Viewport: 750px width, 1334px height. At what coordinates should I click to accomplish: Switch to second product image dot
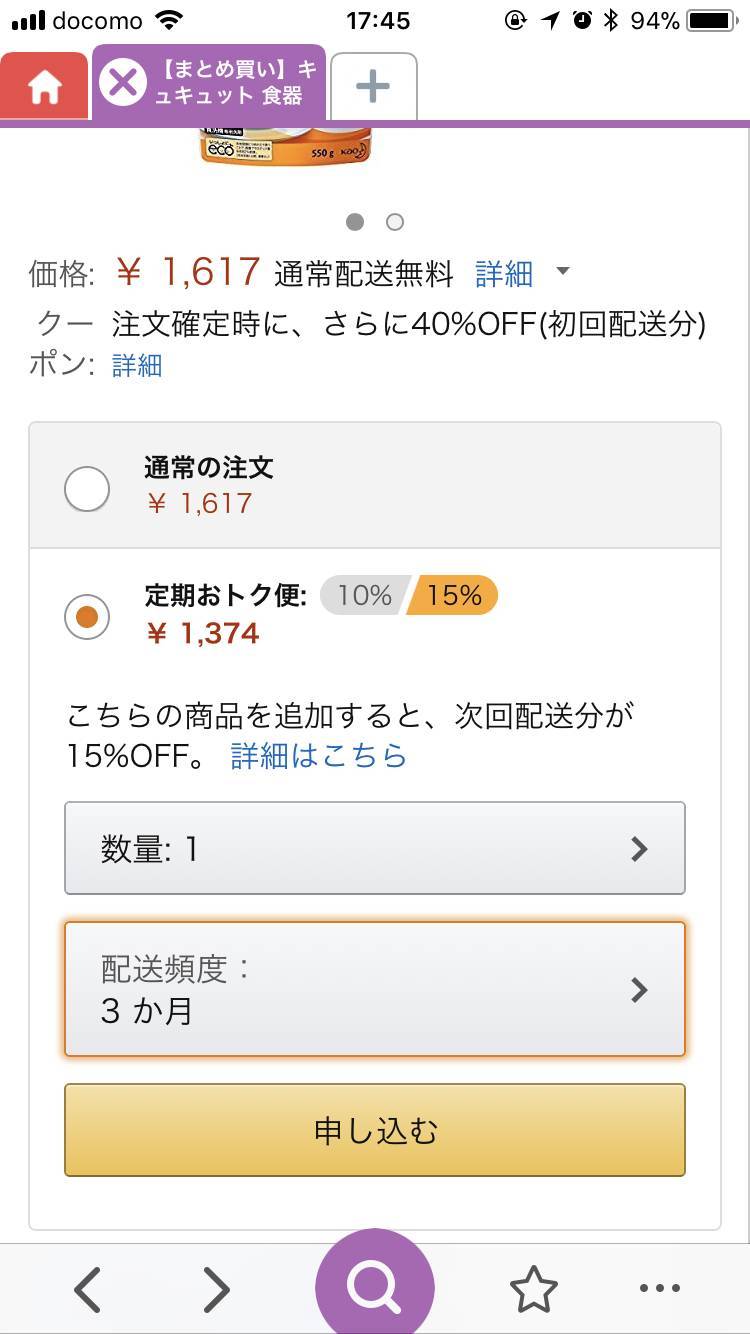point(395,222)
